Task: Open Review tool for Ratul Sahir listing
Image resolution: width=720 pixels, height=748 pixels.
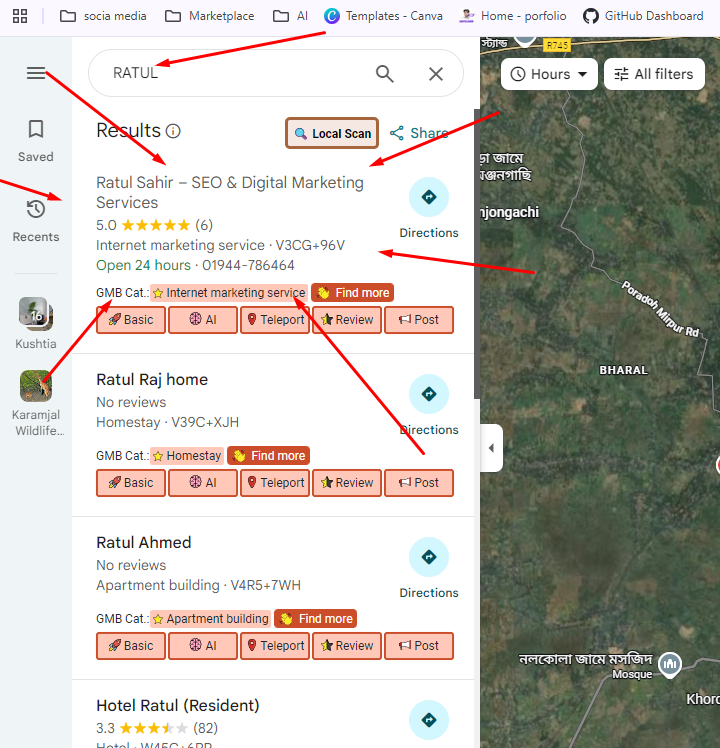Action: 347,320
